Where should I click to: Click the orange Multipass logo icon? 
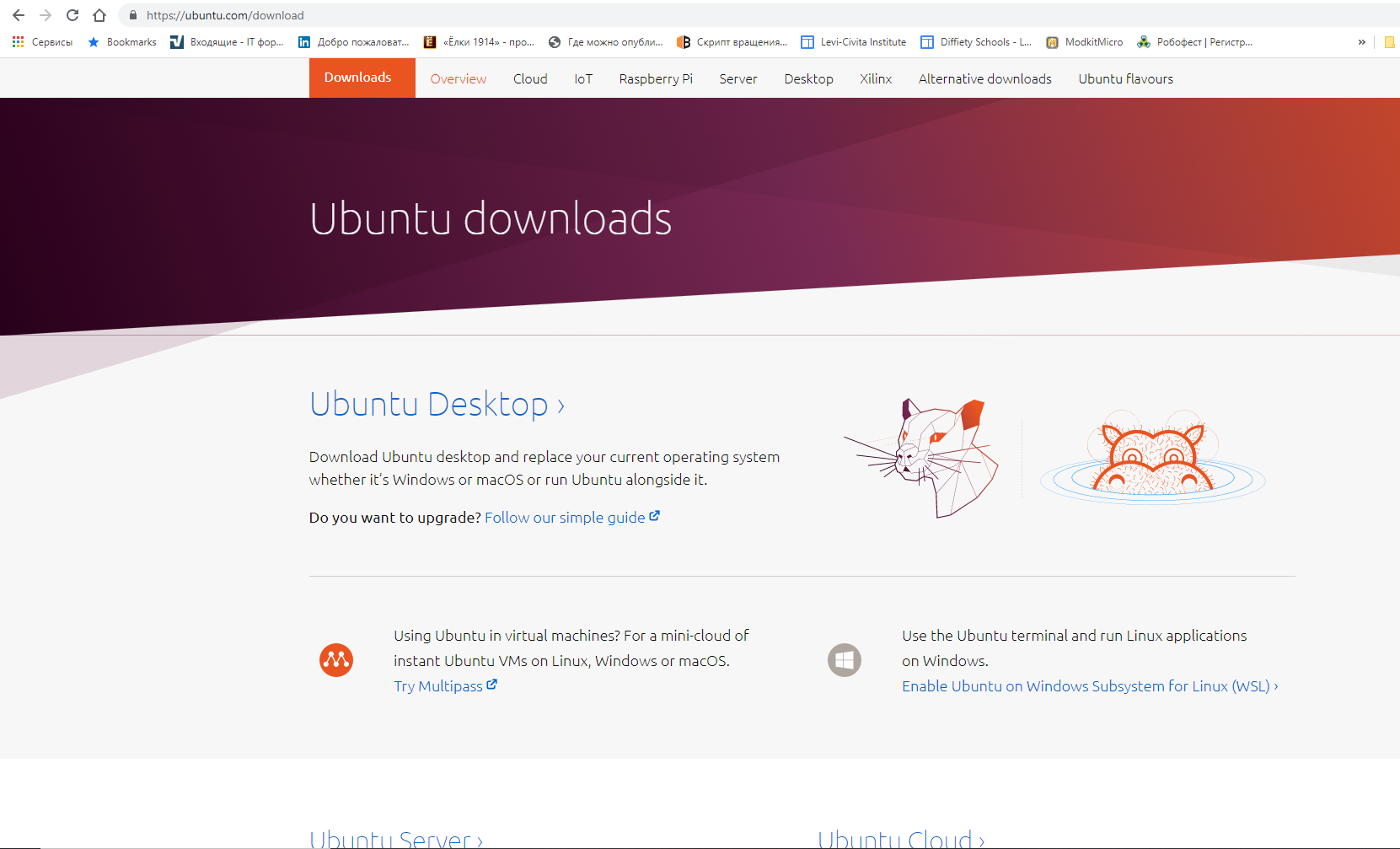pos(336,659)
